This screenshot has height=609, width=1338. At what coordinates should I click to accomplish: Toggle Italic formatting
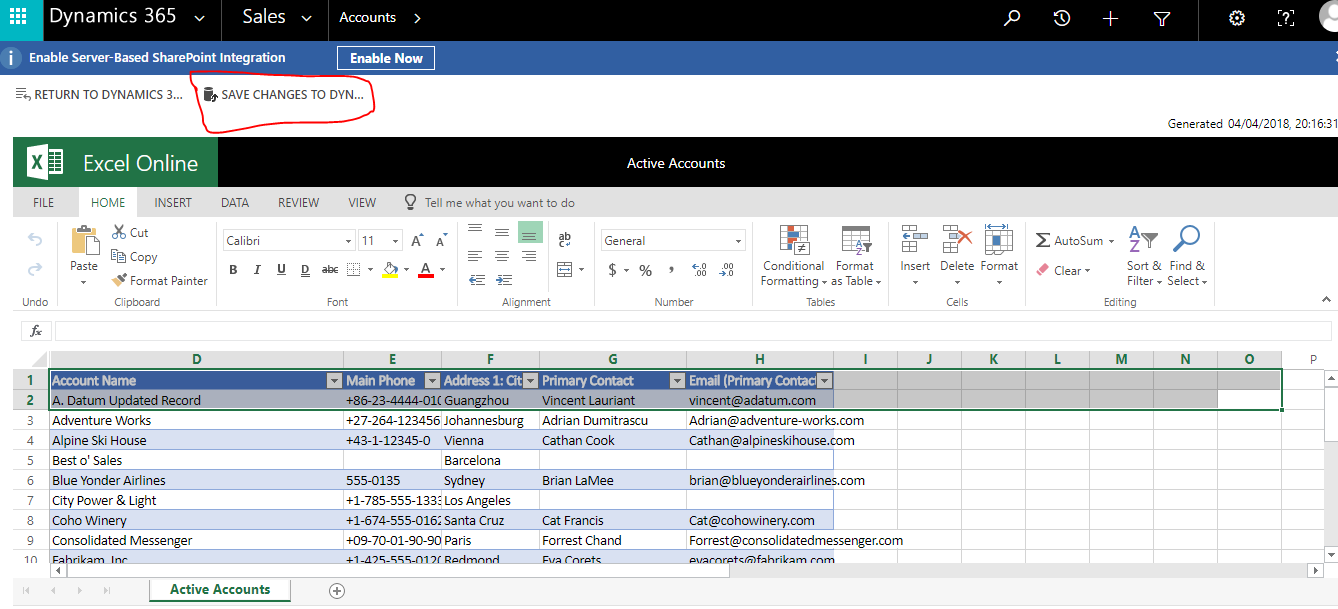257,270
